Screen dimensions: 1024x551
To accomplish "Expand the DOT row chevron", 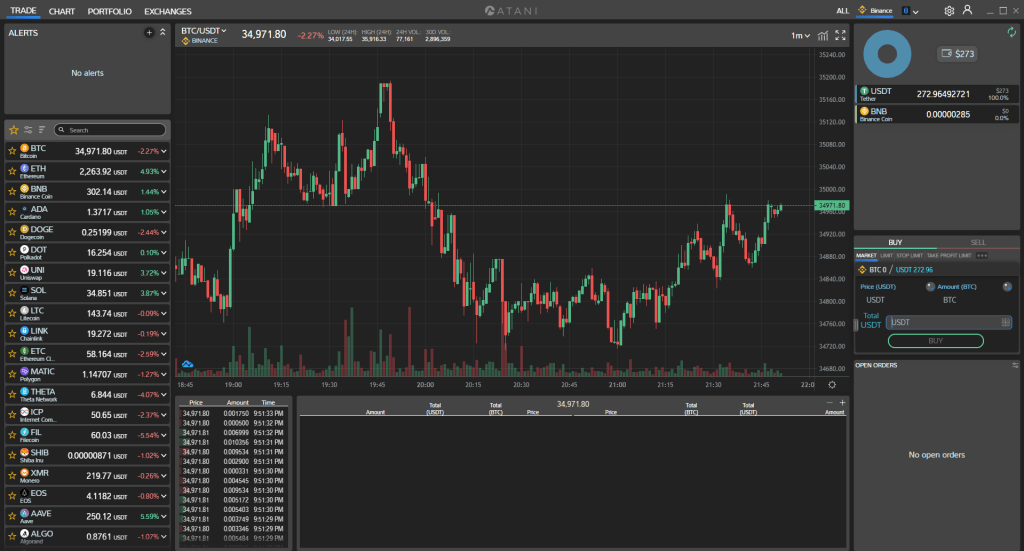I will [164, 253].
